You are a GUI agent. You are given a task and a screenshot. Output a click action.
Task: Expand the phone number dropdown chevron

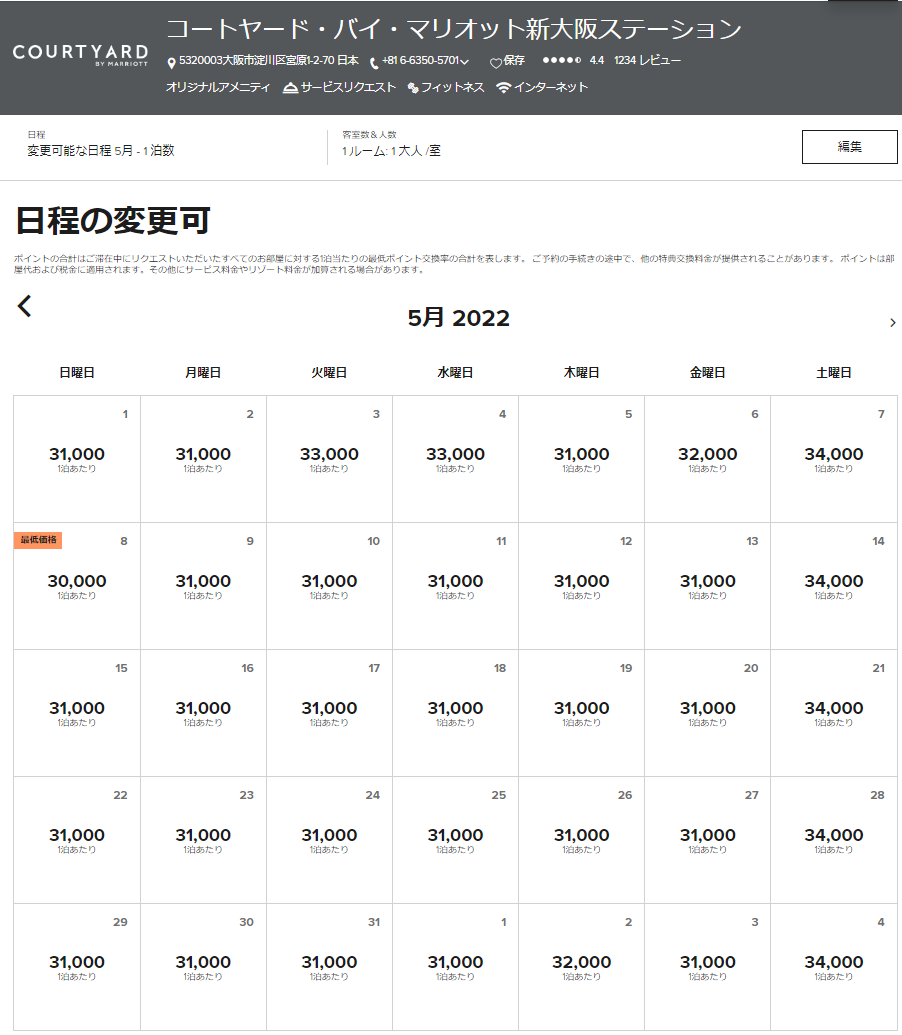465,62
